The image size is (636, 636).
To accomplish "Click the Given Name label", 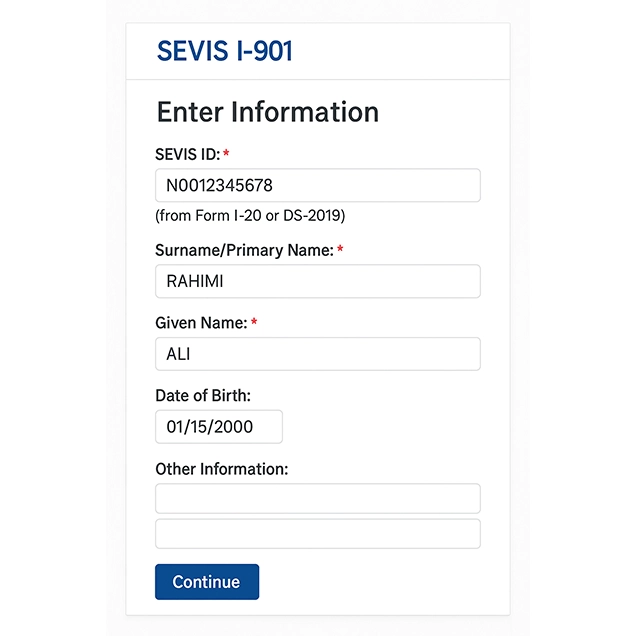I will [x=200, y=323].
